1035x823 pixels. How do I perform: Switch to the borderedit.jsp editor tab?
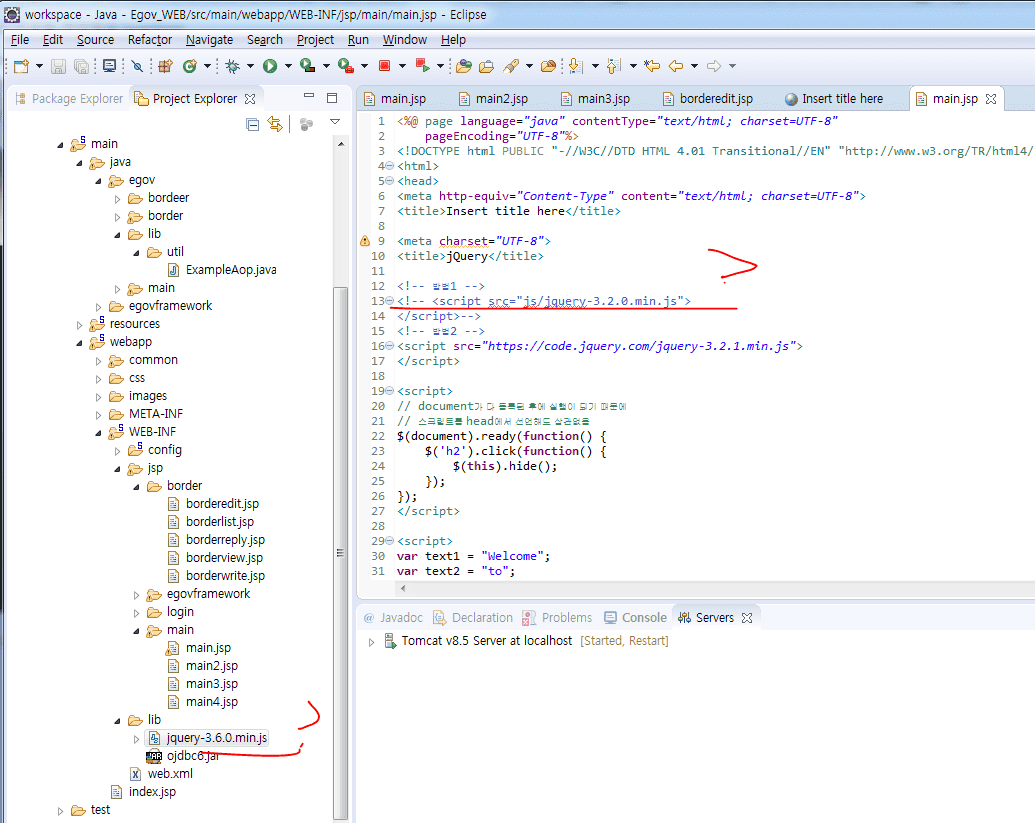pyautogui.click(x=715, y=98)
